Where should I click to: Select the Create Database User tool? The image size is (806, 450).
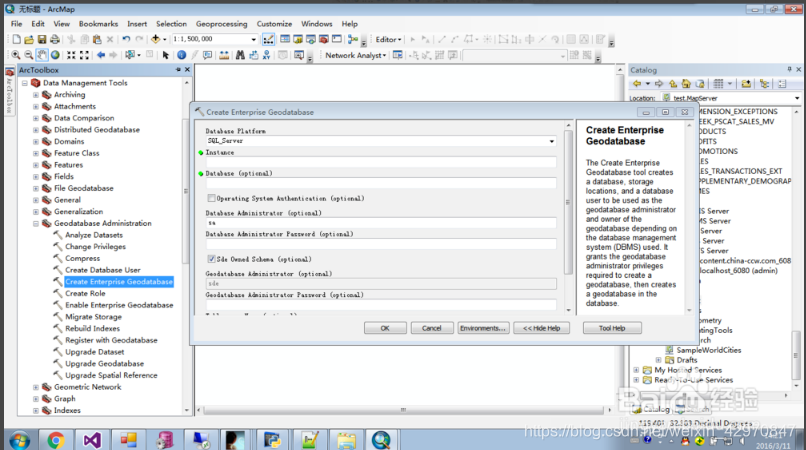[x=103, y=270]
